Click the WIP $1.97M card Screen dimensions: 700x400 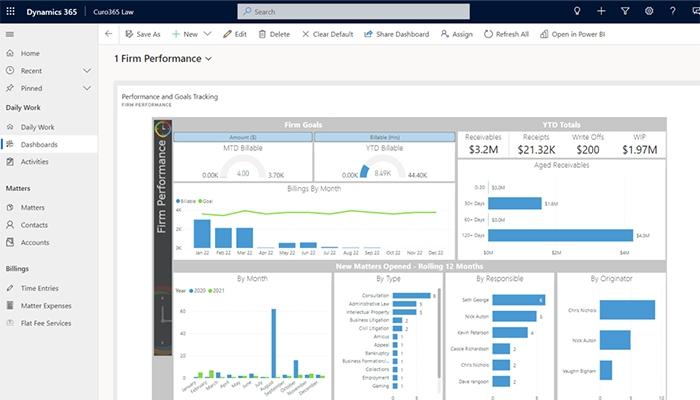click(x=639, y=144)
